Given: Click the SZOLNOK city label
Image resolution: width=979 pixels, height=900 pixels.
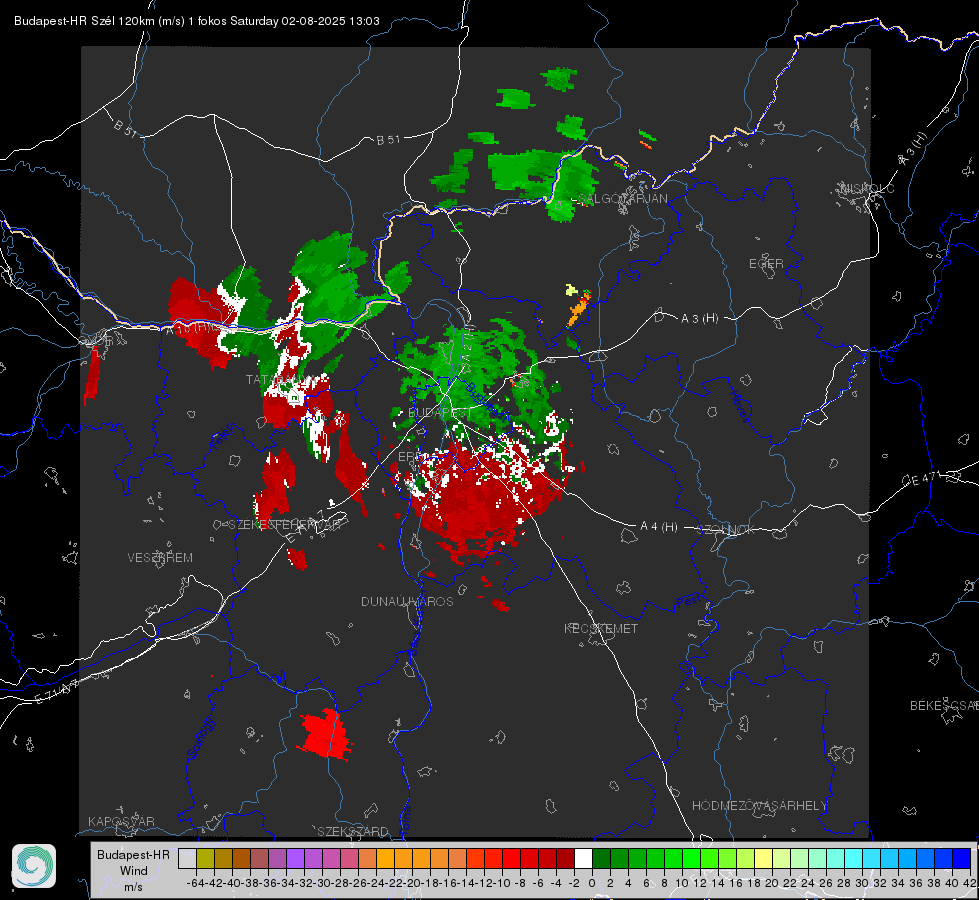Looking at the screenshot, I should click(726, 530).
